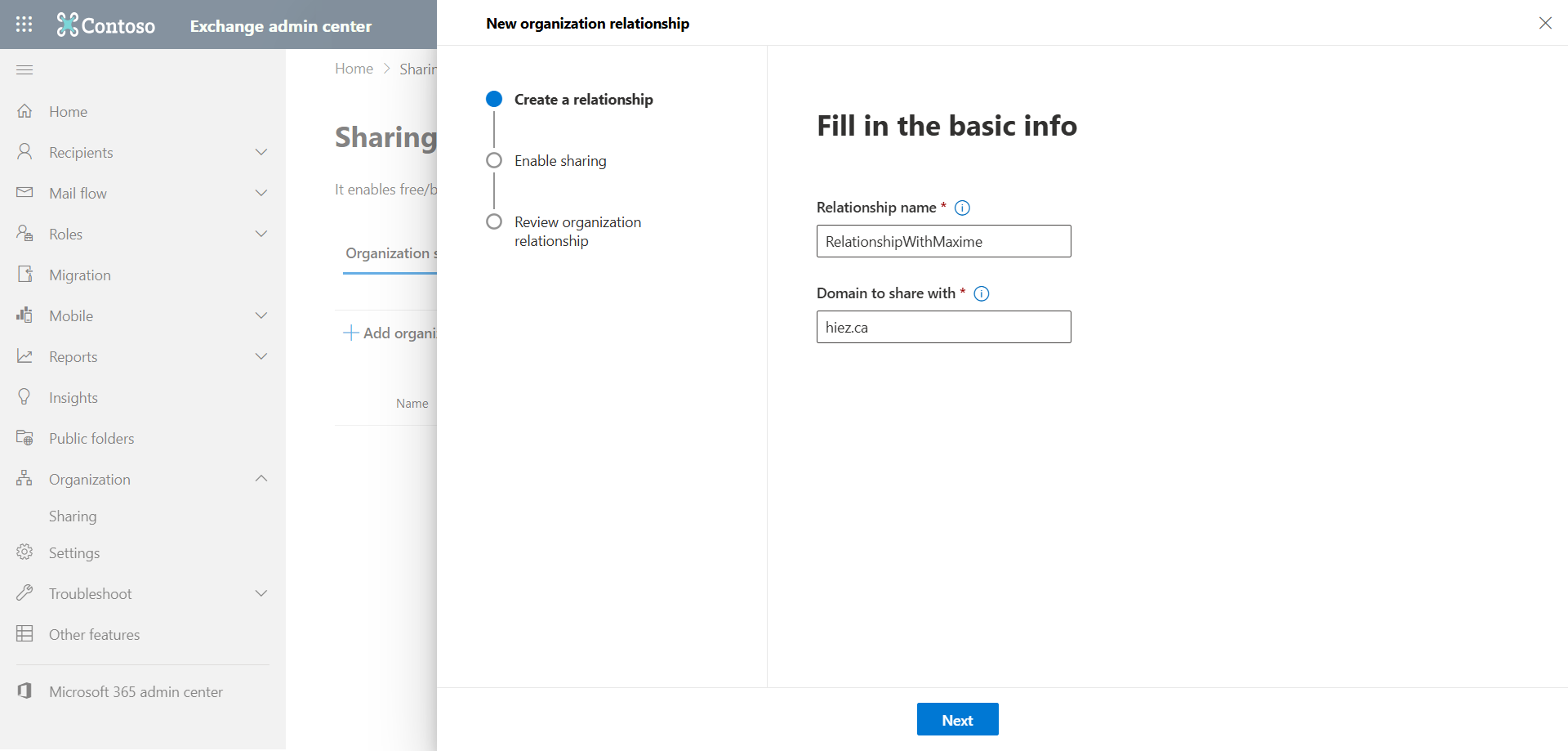Open Insights via lightbulb icon
This screenshot has width=1568, height=751.
[24, 397]
